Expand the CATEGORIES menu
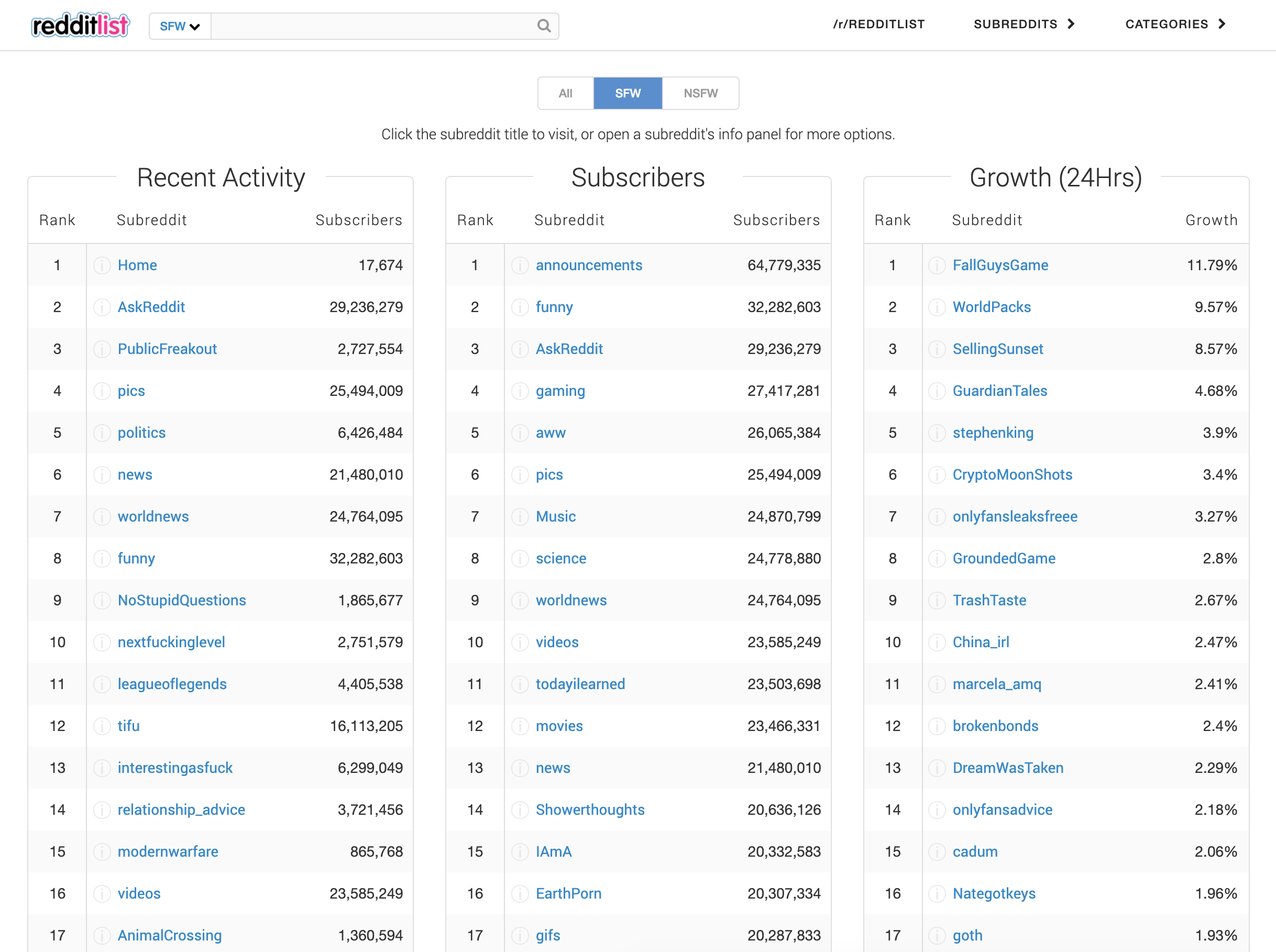This screenshot has width=1276, height=952. point(1175,24)
